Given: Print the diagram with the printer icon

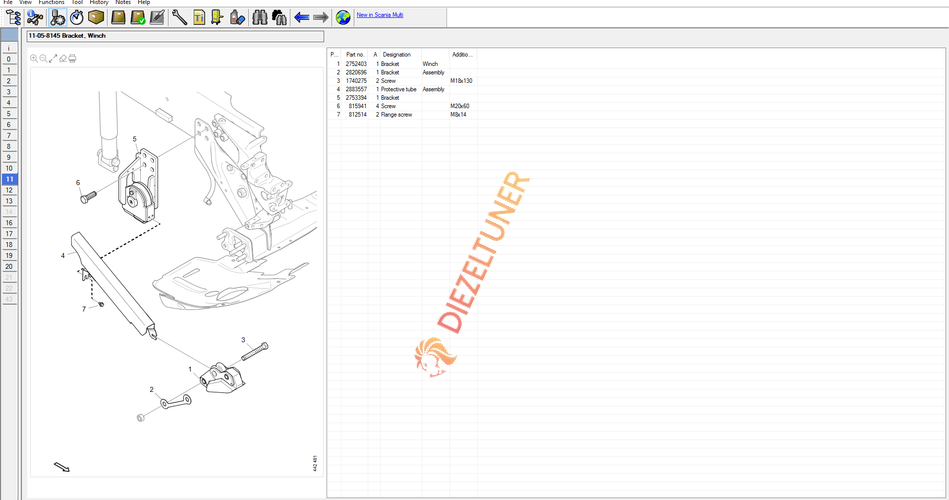Looking at the screenshot, I should 73,59.
